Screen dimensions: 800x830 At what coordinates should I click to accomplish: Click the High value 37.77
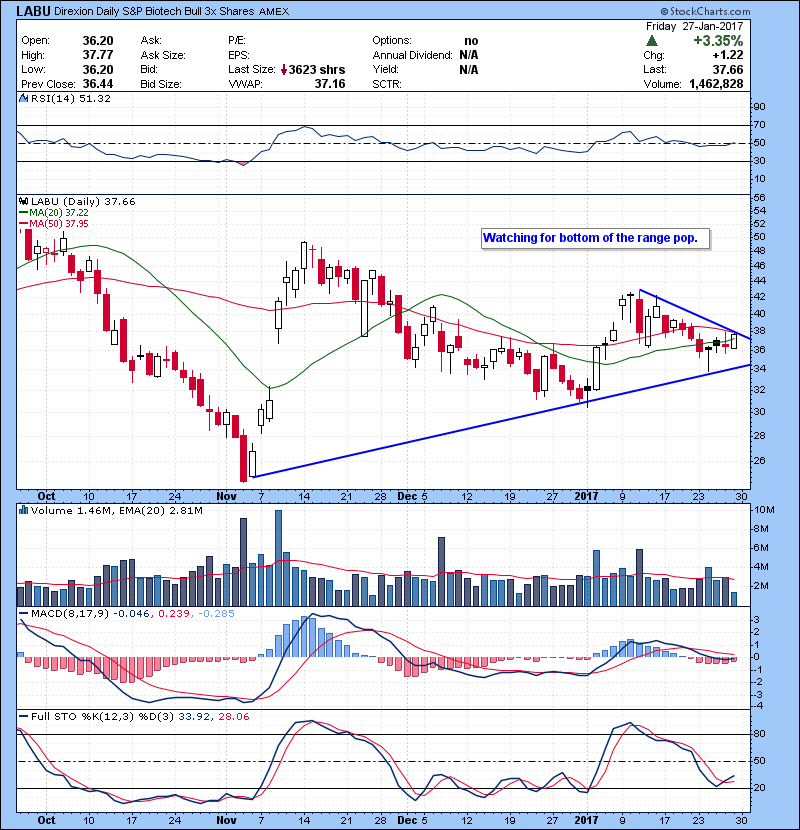(98, 55)
